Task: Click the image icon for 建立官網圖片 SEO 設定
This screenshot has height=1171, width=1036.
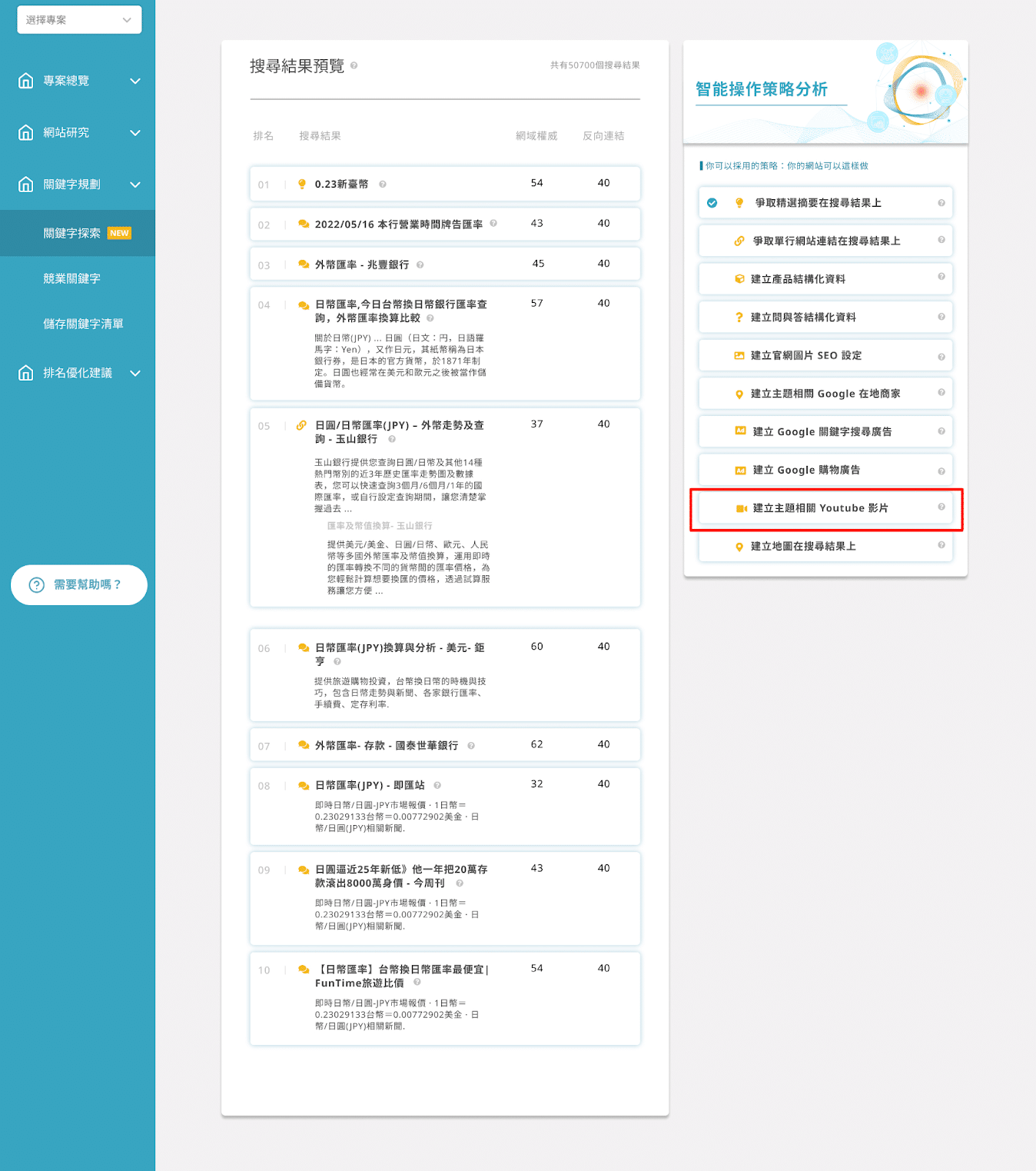Action: 739,355
